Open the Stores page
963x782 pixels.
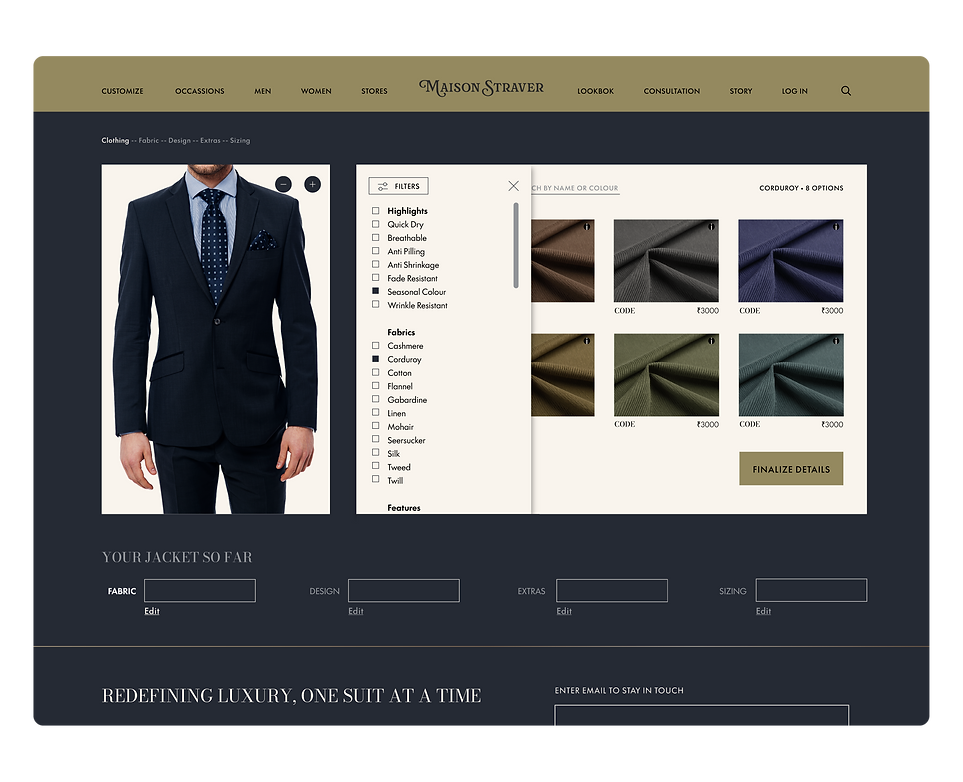pyautogui.click(x=374, y=91)
